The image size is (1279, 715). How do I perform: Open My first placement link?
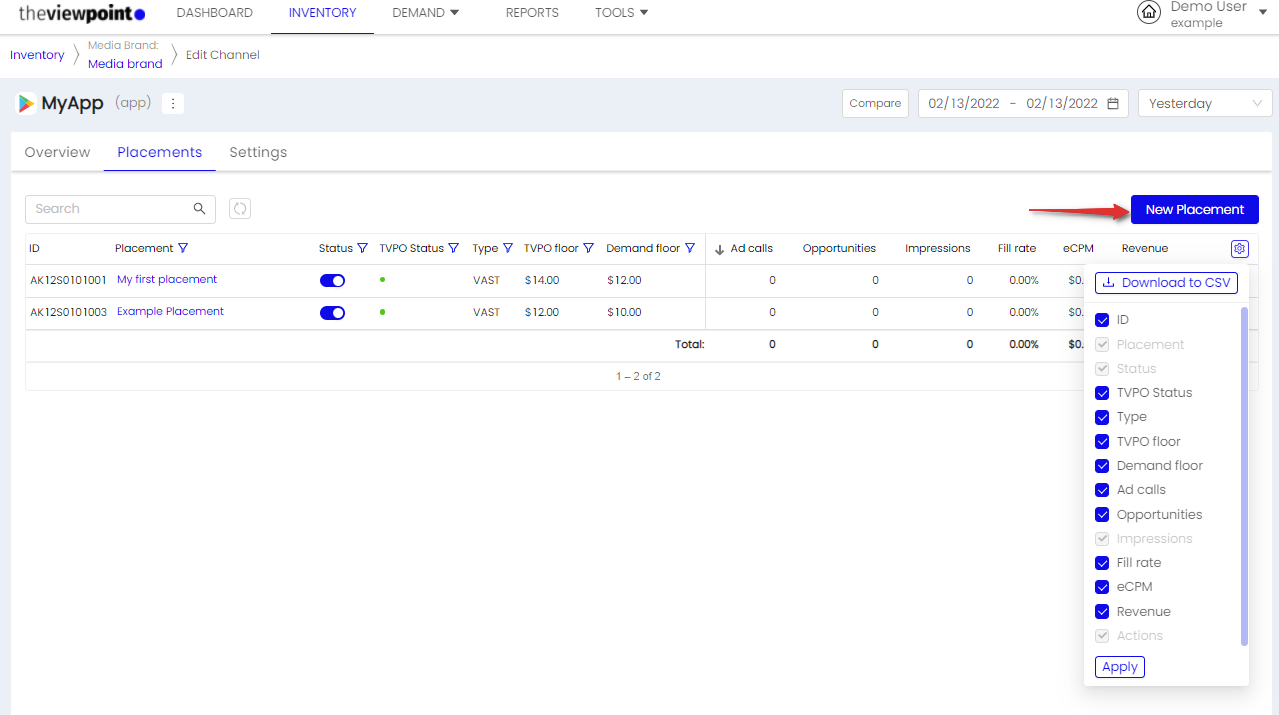point(167,280)
